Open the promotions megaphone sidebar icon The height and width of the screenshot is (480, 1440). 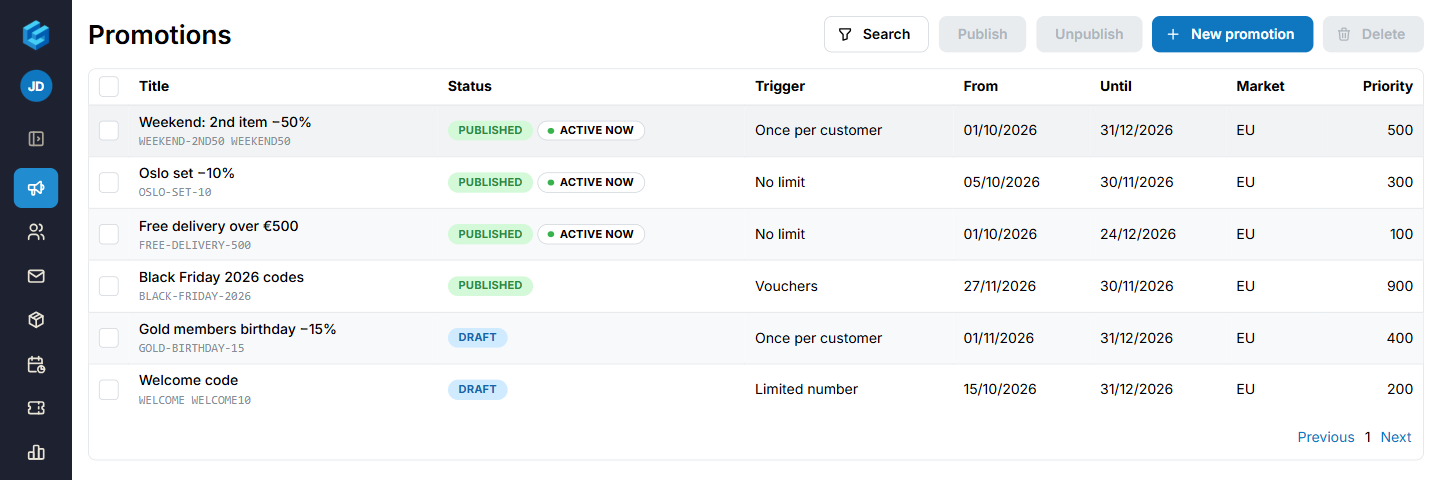tap(36, 188)
